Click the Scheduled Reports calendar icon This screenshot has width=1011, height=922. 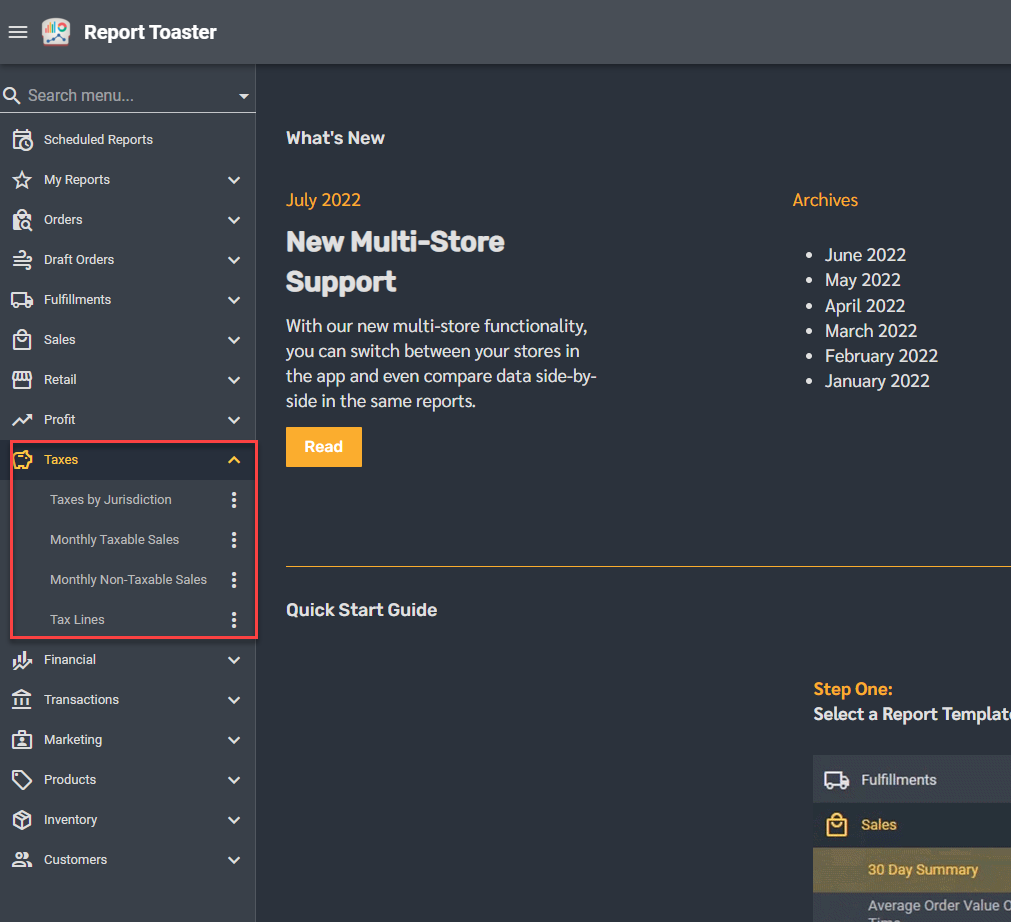[x=22, y=140]
